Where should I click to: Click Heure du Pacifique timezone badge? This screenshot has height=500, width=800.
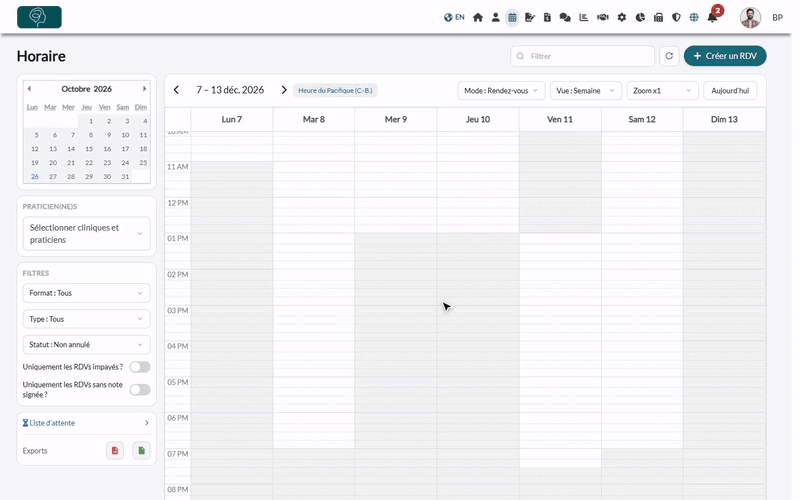[x=335, y=90]
